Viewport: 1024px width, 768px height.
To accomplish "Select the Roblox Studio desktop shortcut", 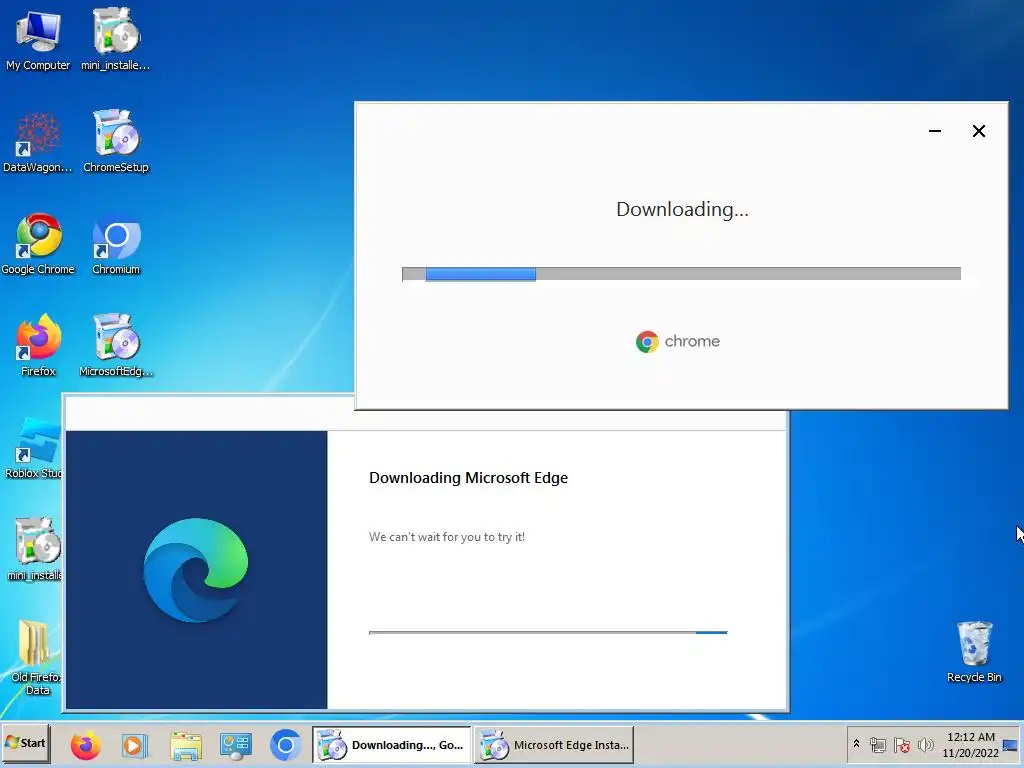I will pyautogui.click(x=33, y=448).
